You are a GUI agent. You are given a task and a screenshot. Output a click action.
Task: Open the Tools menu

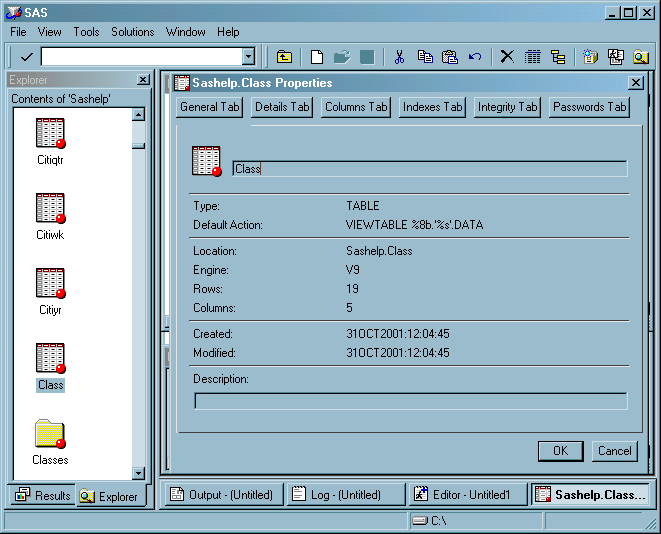[86, 32]
